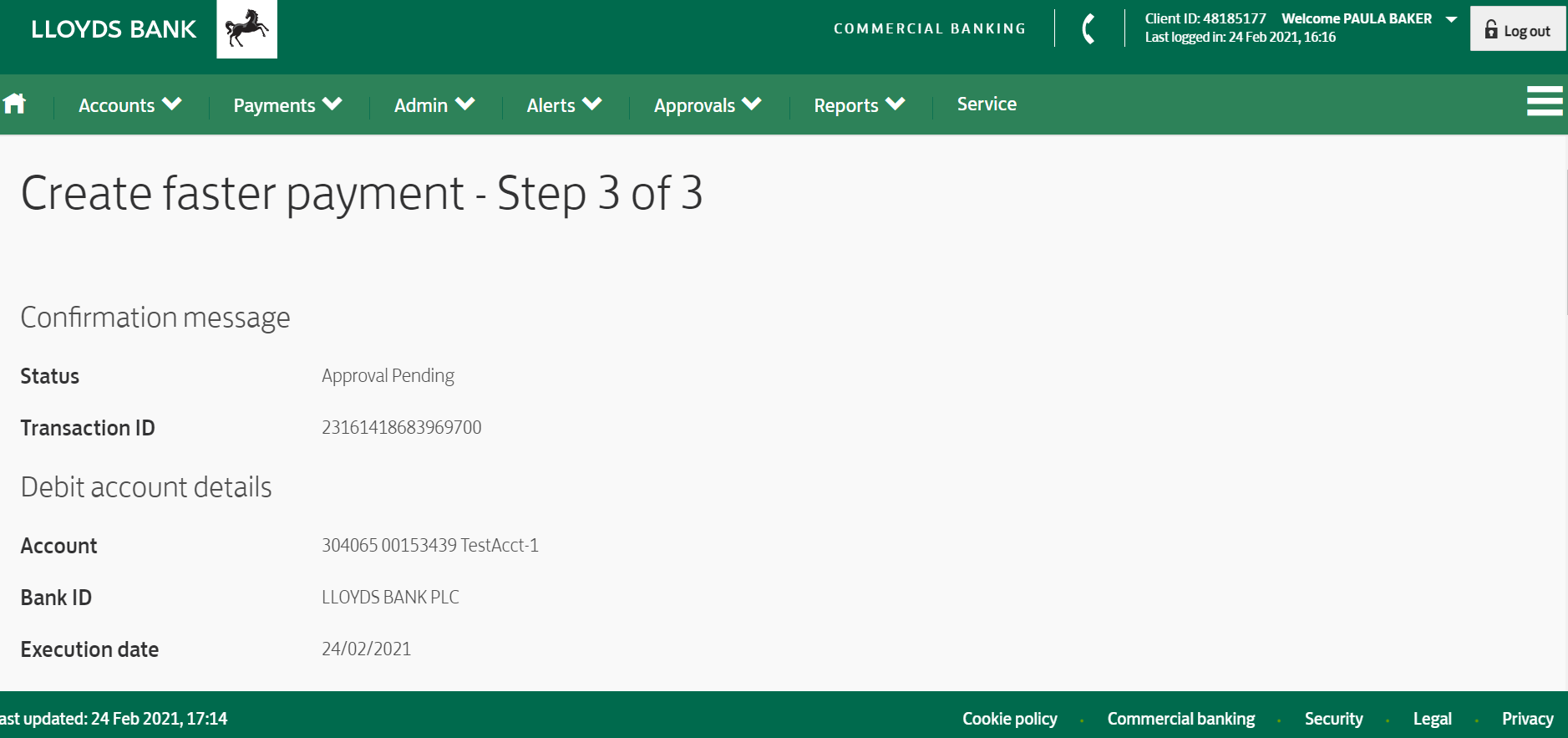1568x738 pixels.
Task: Click the Accounts chevron arrow
Action: 172,104
